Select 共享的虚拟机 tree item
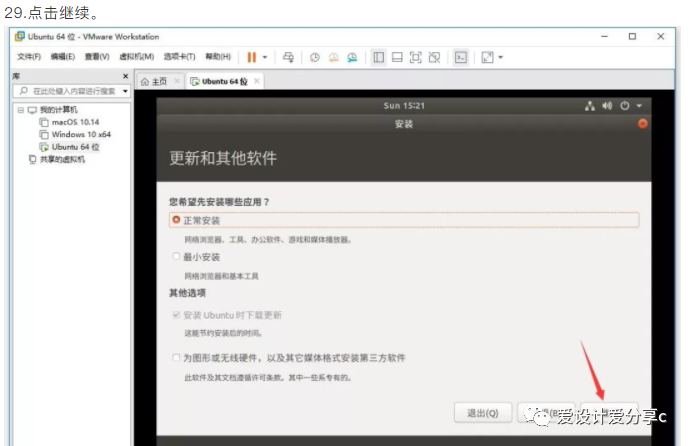This screenshot has width=689, height=446. pos(62,159)
